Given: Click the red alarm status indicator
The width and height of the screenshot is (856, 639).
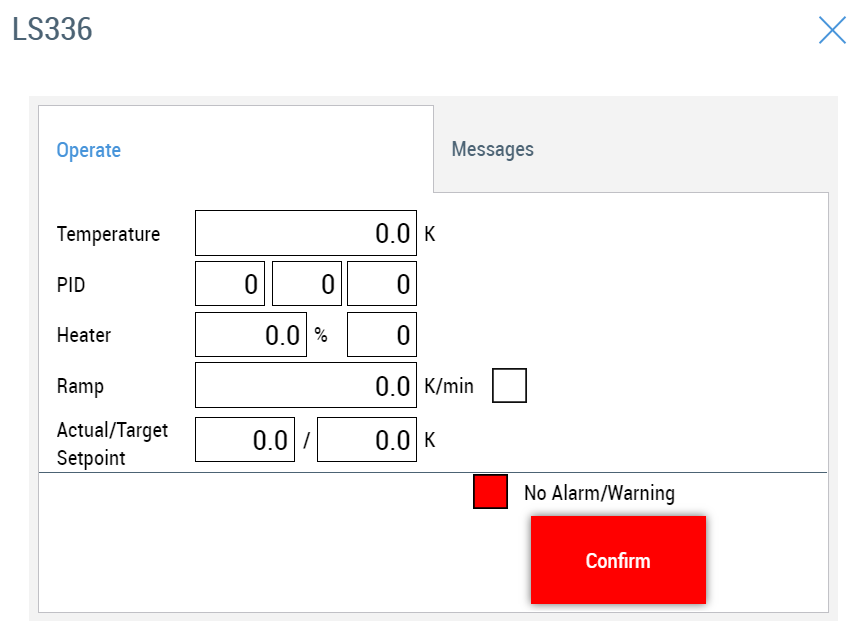Looking at the screenshot, I should (490, 492).
